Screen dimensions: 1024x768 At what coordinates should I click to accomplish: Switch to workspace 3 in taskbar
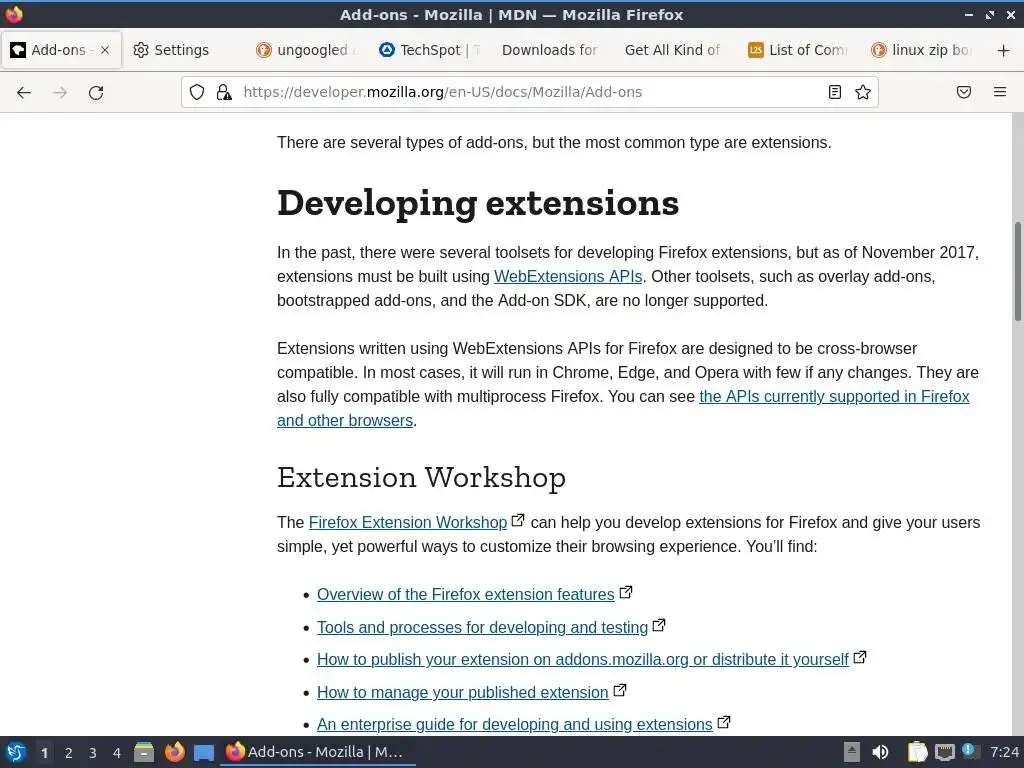pyautogui.click(x=93, y=753)
